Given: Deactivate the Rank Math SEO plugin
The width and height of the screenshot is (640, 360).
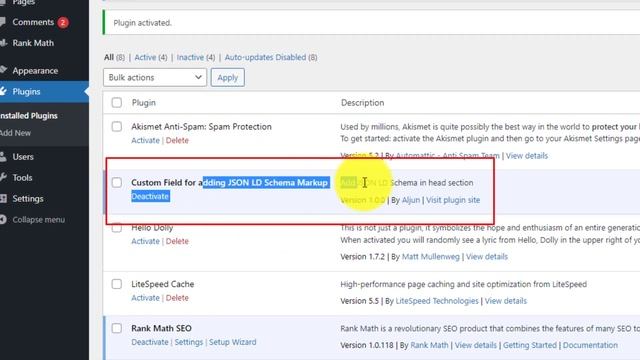Looking at the screenshot, I should [150, 342].
